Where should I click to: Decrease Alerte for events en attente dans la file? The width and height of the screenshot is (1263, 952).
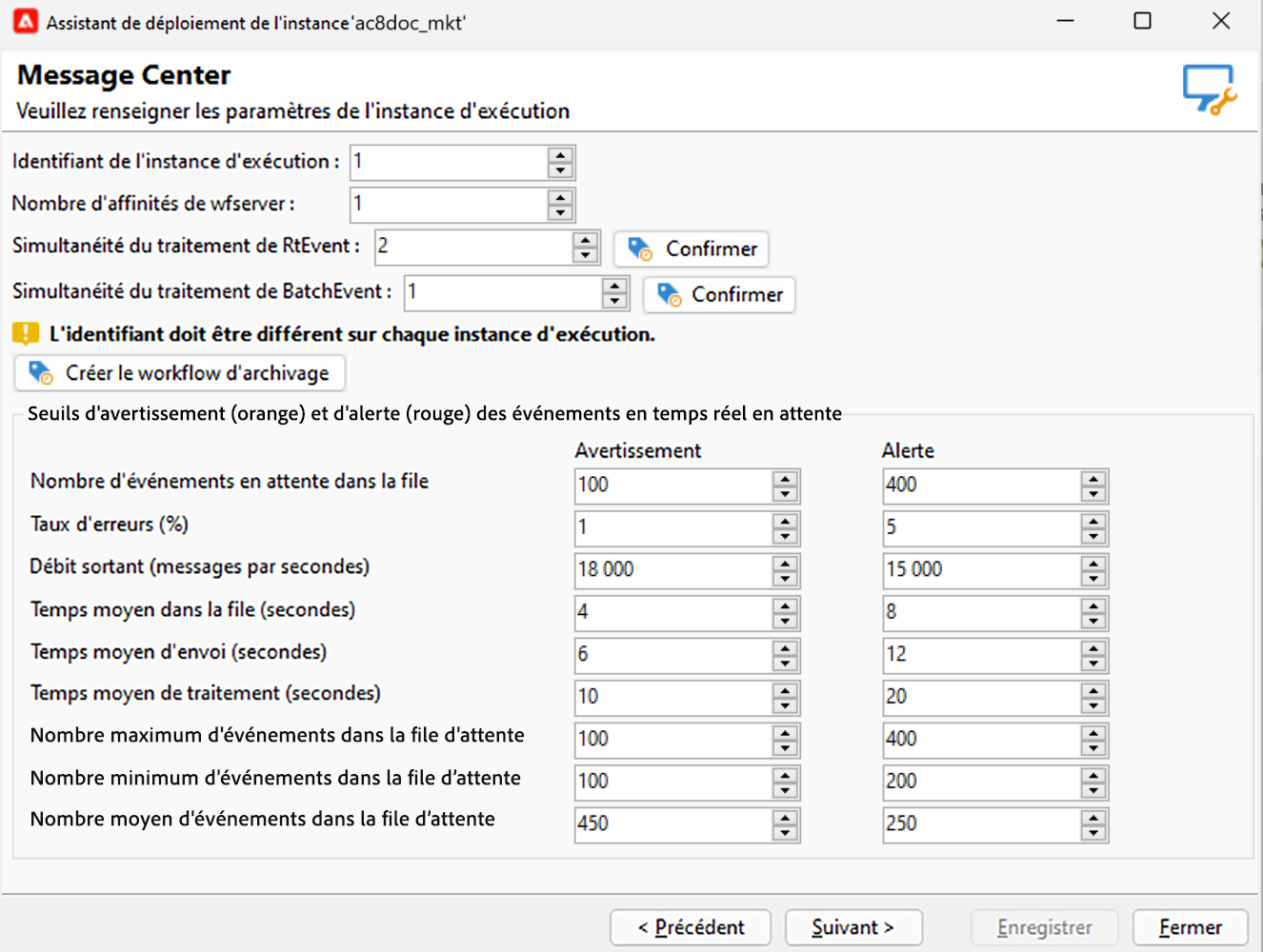pyautogui.click(x=1093, y=493)
